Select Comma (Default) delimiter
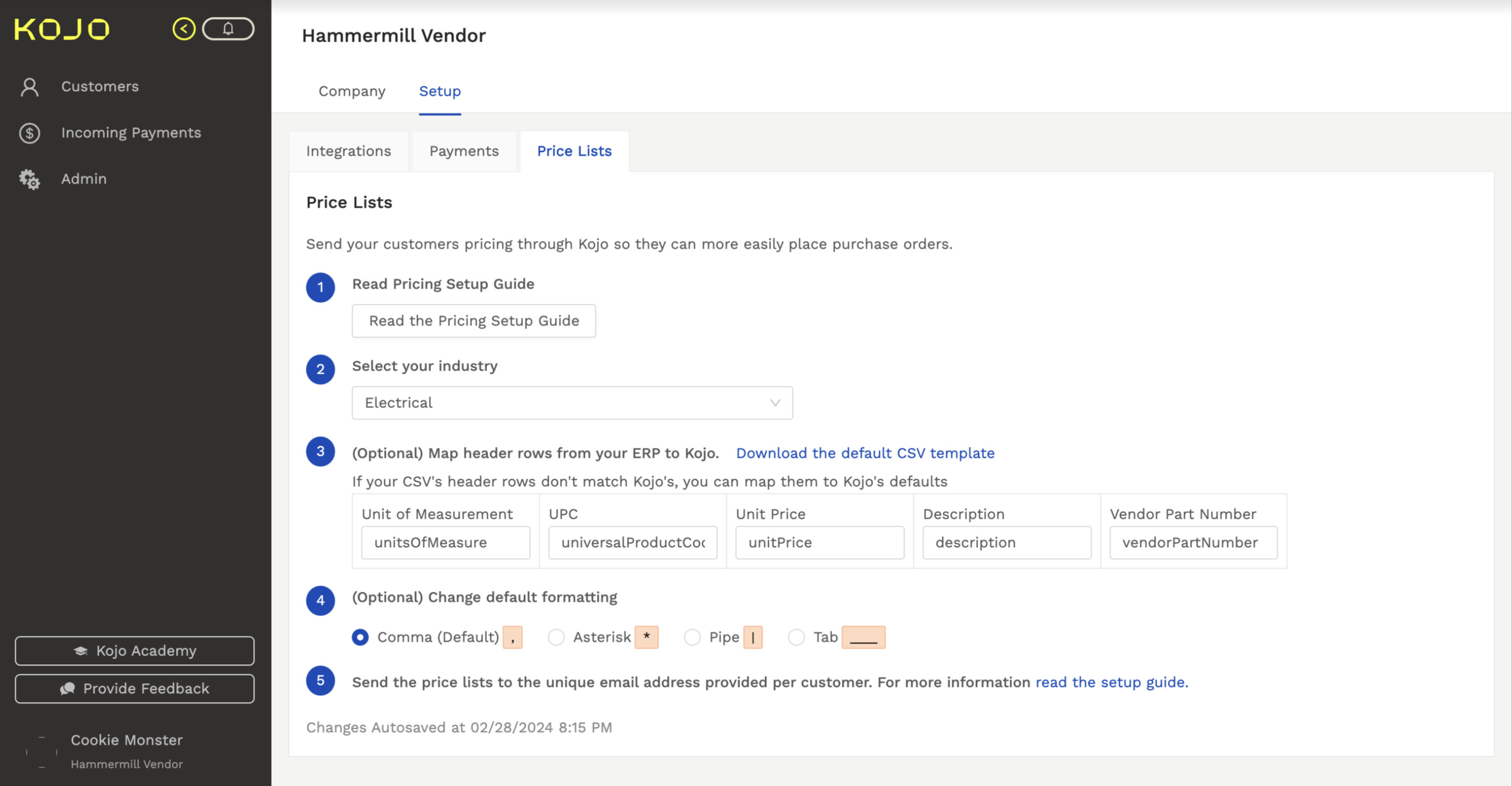The width and height of the screenshot is (1512, 786). coord(360,637)
